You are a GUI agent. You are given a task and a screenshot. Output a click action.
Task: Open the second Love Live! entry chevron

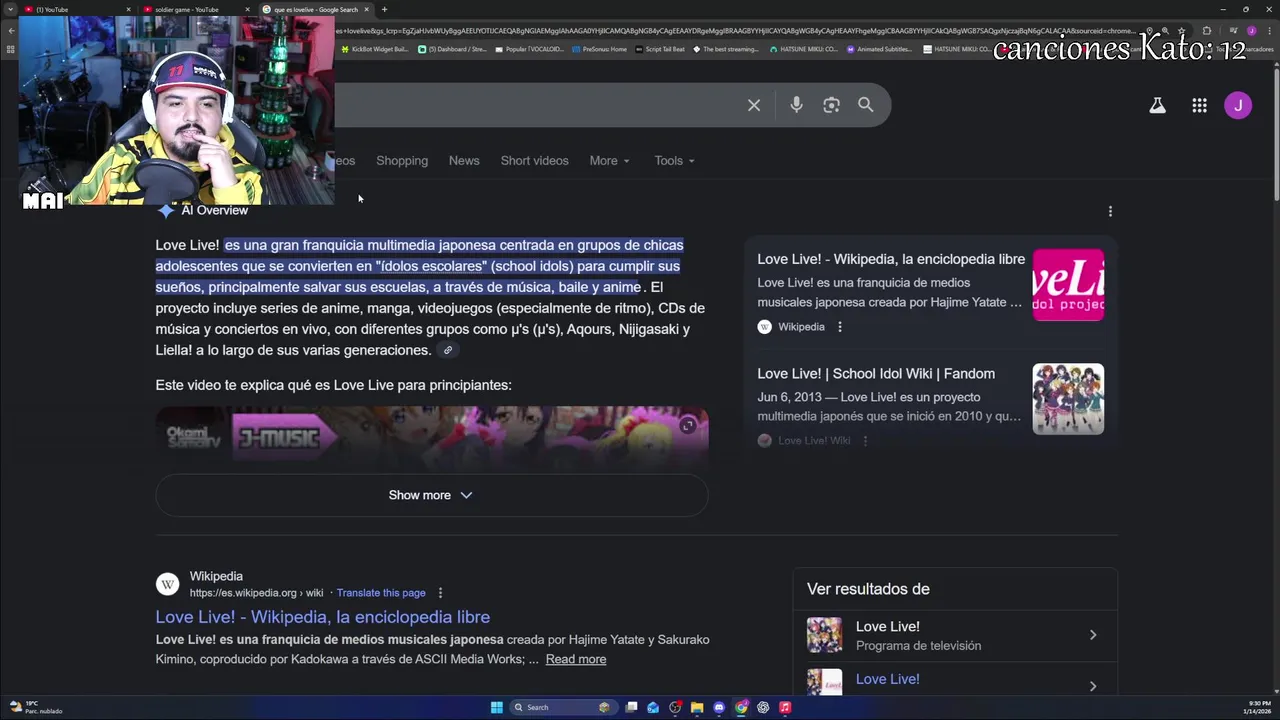[x=1092, y=686]
